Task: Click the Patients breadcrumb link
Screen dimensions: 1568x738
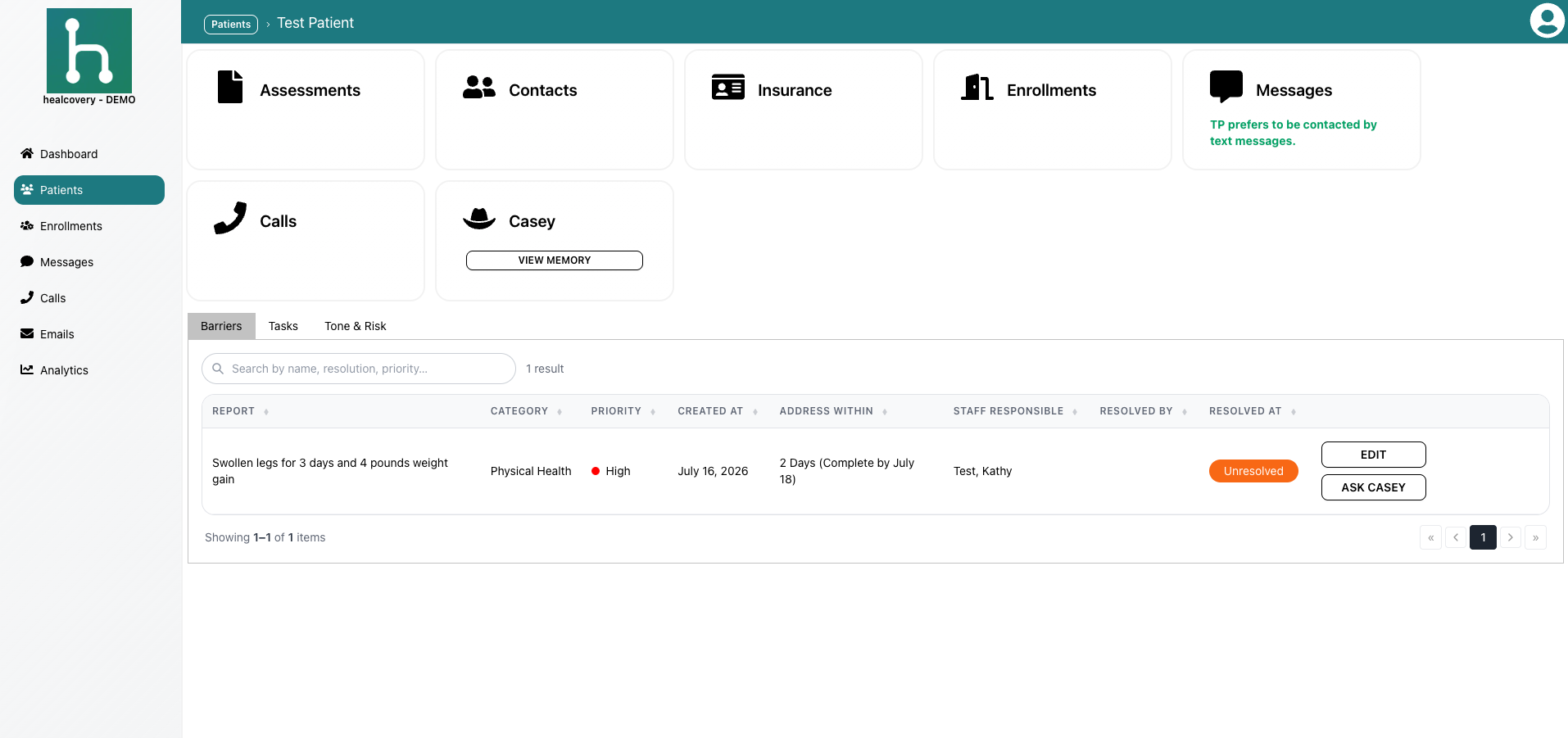Action: 231,25
